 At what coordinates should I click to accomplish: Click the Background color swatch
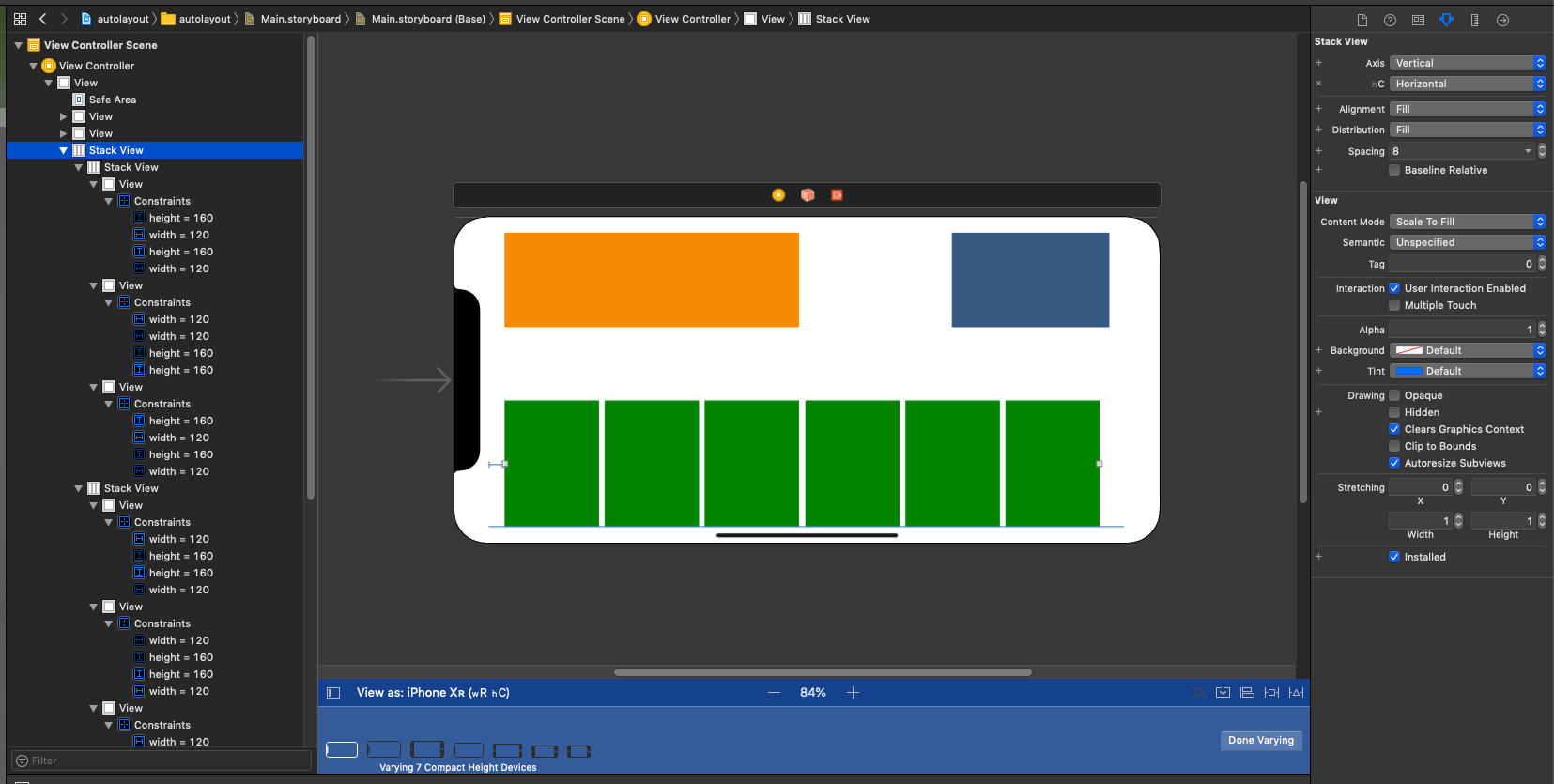point(1408,350)
